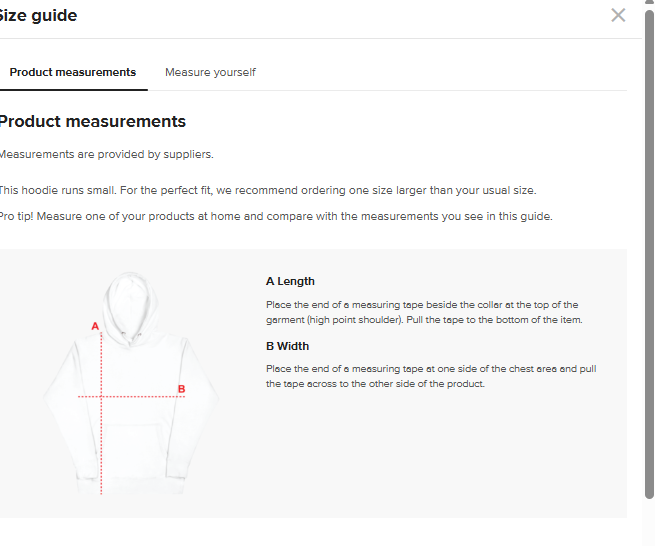Image resolution: width=655 pixels, height=546 pixels.
Task: Click the B Width measuring instructions paragraph
Action: [430, 376]
